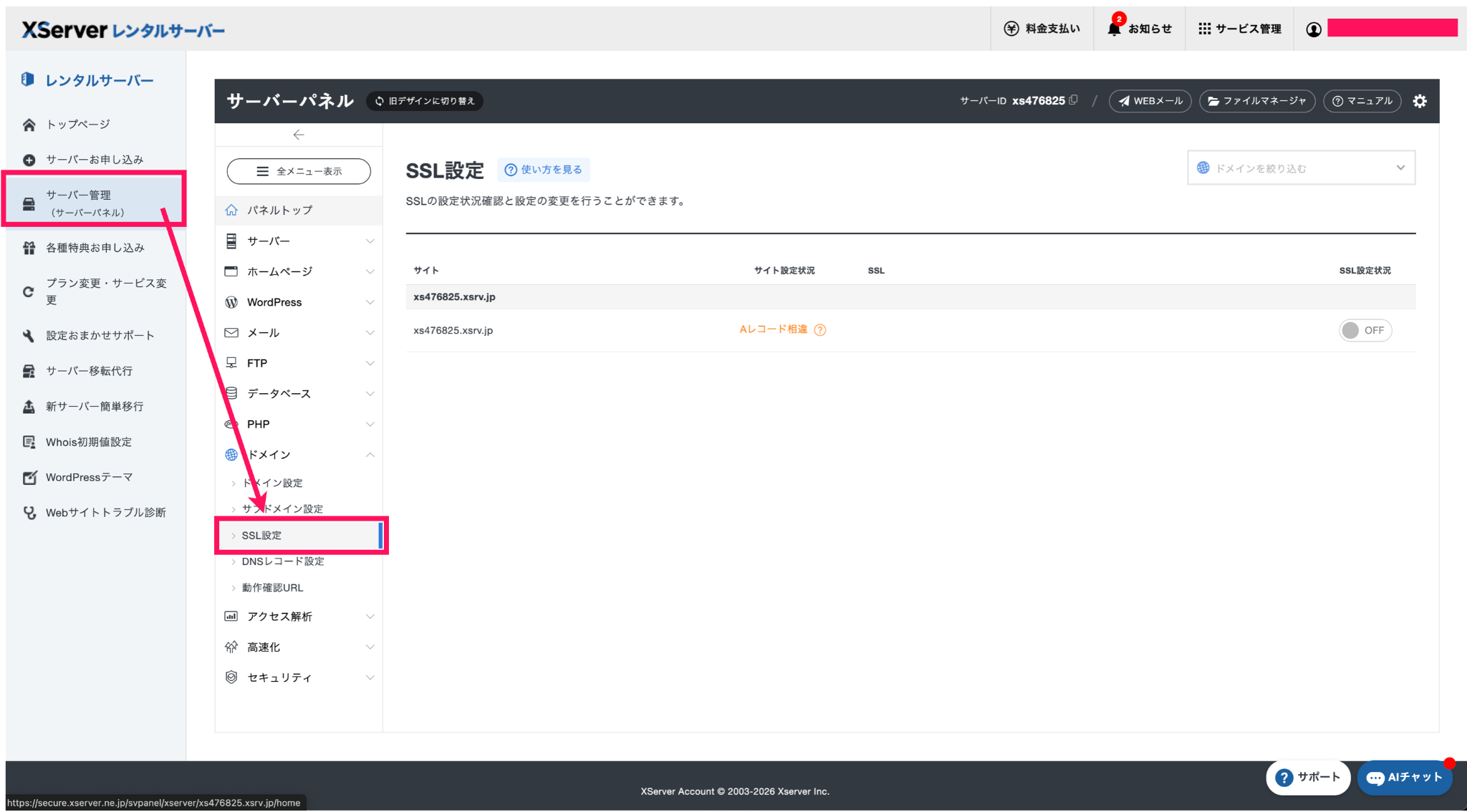1467x812 pixels.
Task: Copy the server ID xs476825 icon
Action: point(1073,100)
